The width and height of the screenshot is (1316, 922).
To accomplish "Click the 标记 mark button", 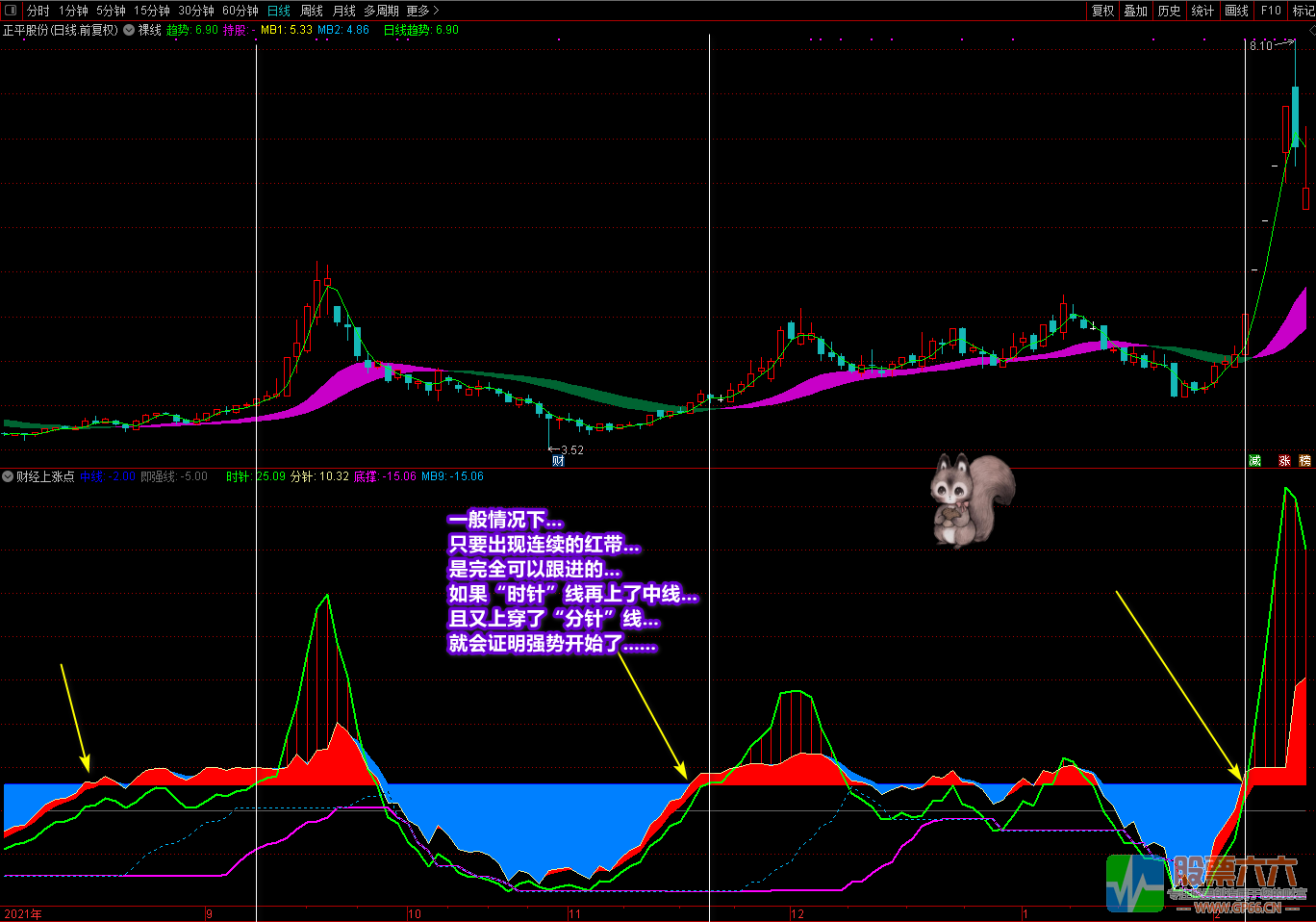I will (x=1303, y=11).
